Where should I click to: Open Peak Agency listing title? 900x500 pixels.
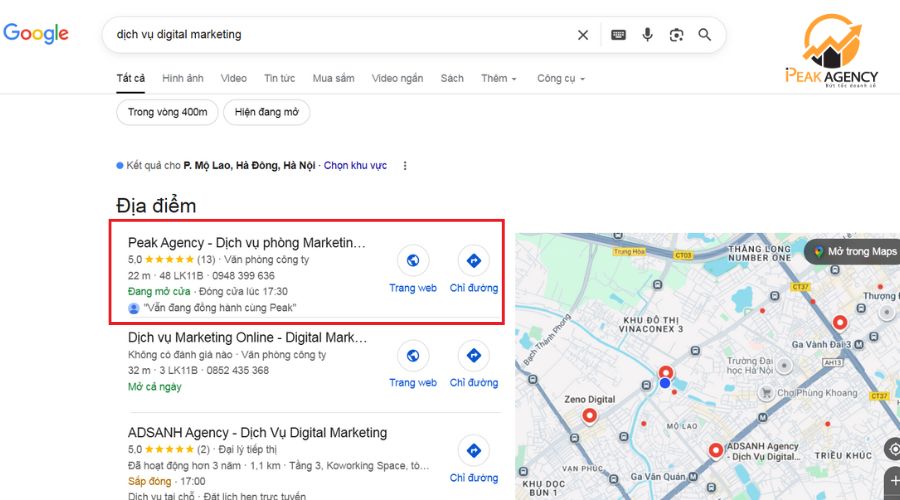coord(246,243)
